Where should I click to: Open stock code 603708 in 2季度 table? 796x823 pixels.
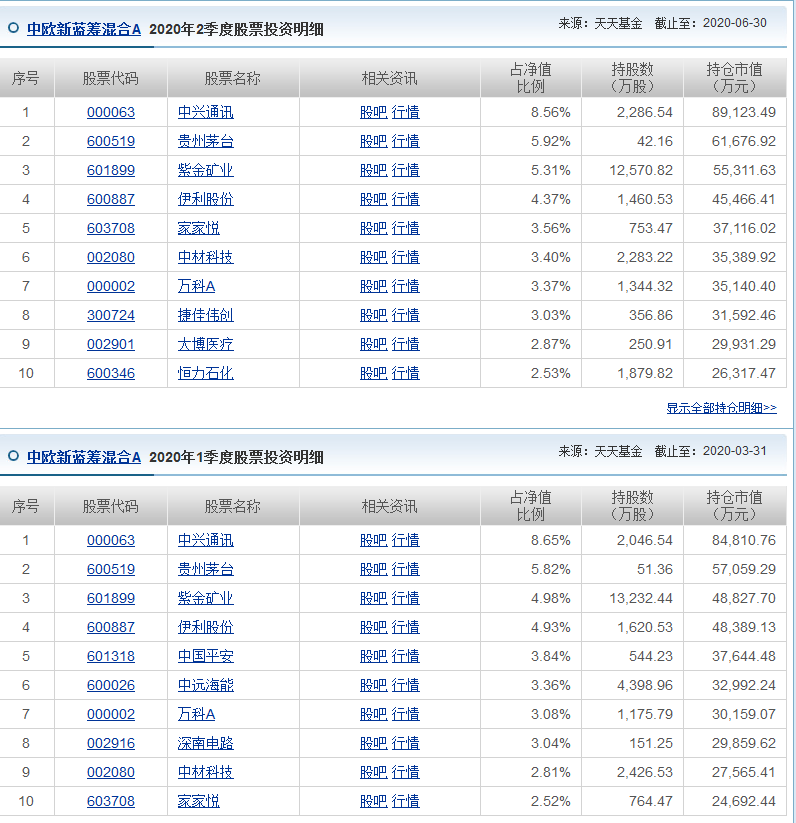point(111,228)
